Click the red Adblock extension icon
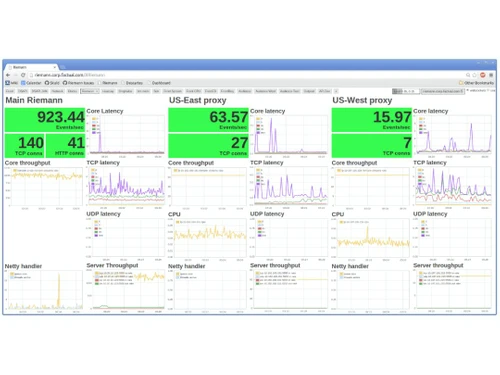500x375 pixels. tap(482, 75)
